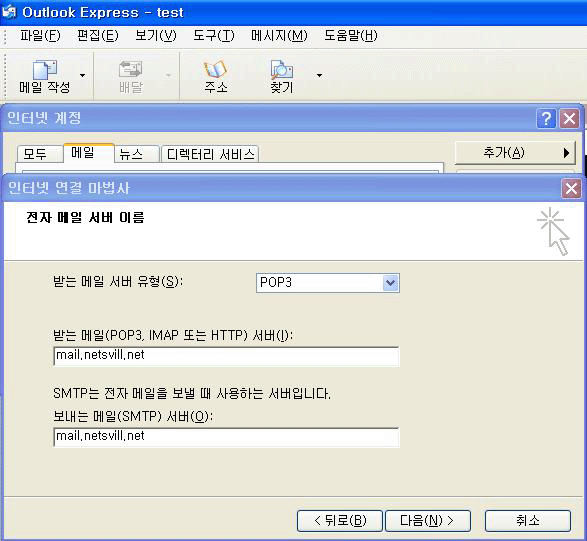Click the 배달 send/receive icon
The width and height of the screenshot is (587, 541).
131,70
